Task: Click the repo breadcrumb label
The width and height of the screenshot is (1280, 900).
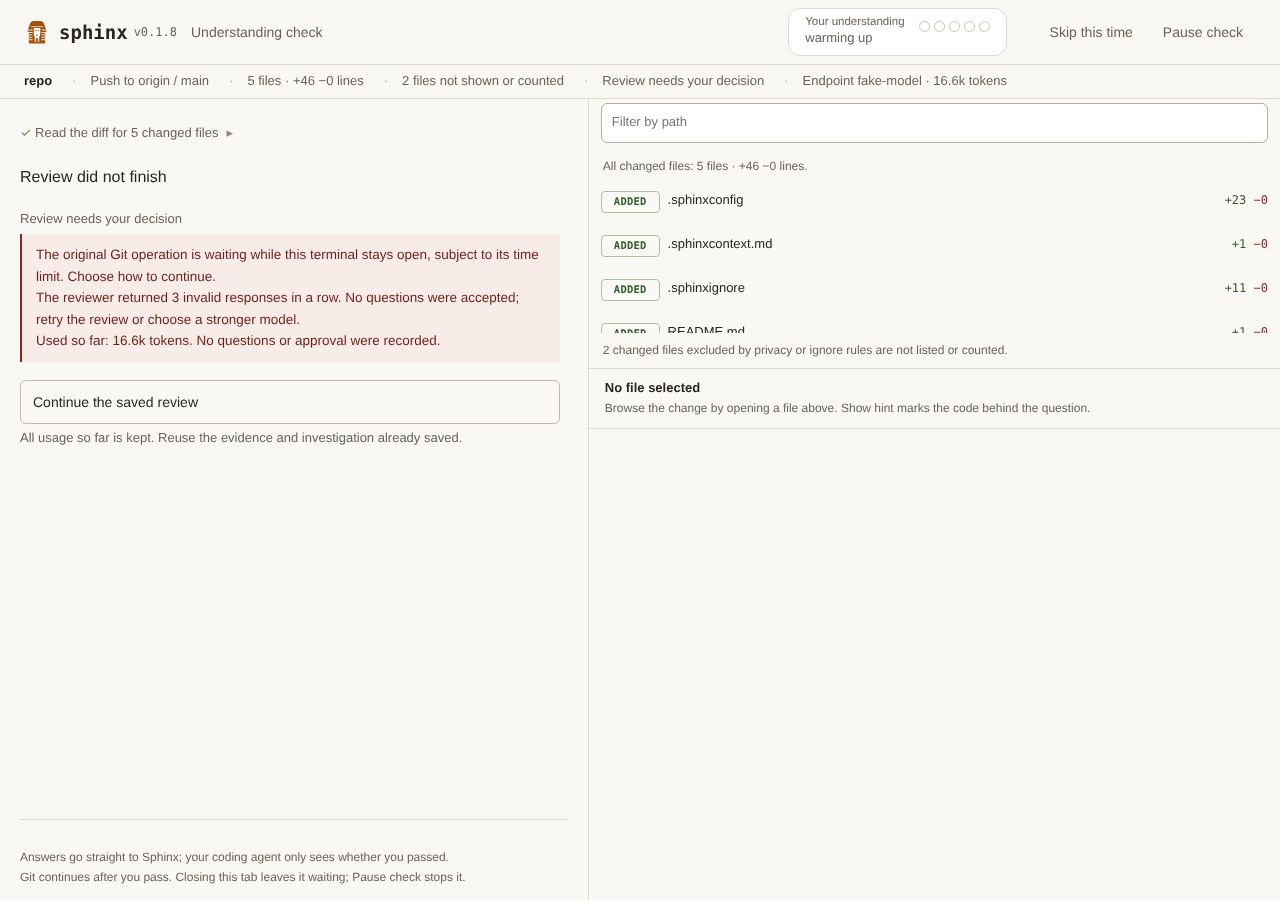Action: tap(38, 81)
